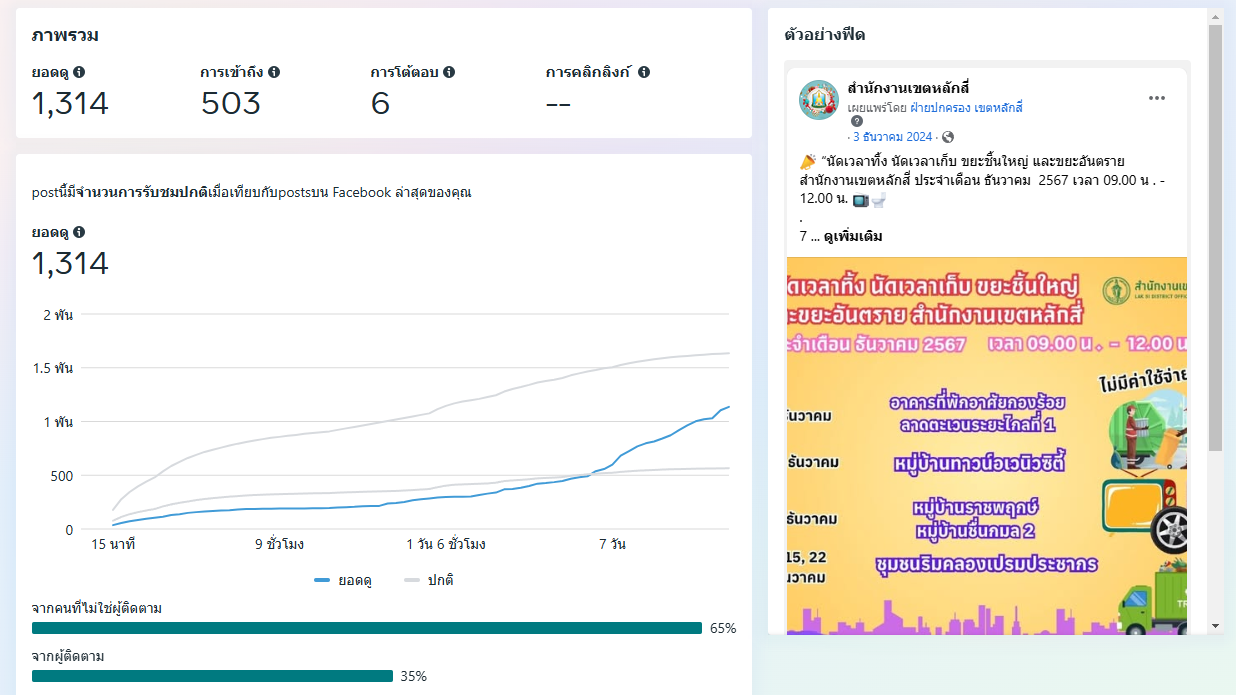Click the scrollbar up arrow in feed preview
Viewport: 1236px width, 695px height.
1216,17
